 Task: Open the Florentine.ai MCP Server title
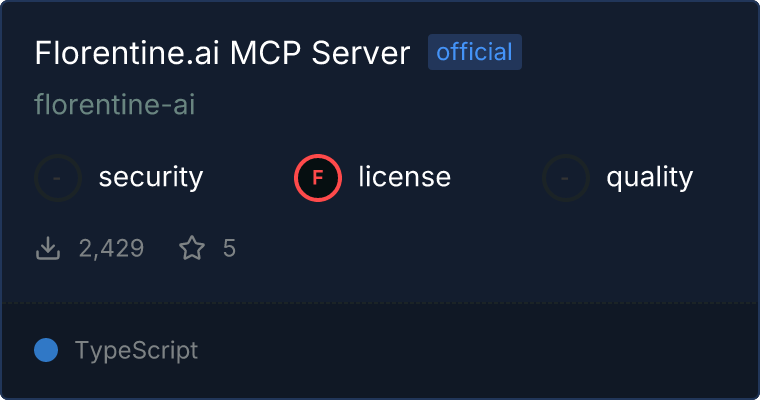tap(222, 52)
